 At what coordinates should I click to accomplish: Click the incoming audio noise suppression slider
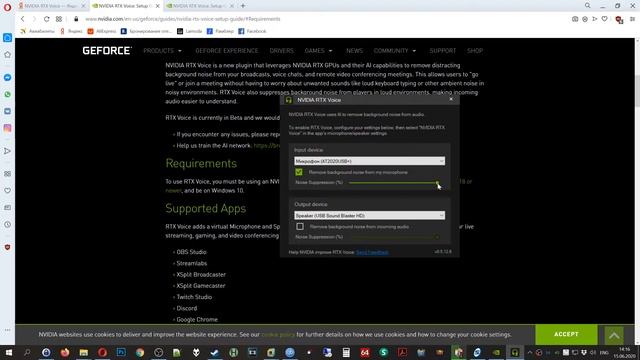point(395,237)
